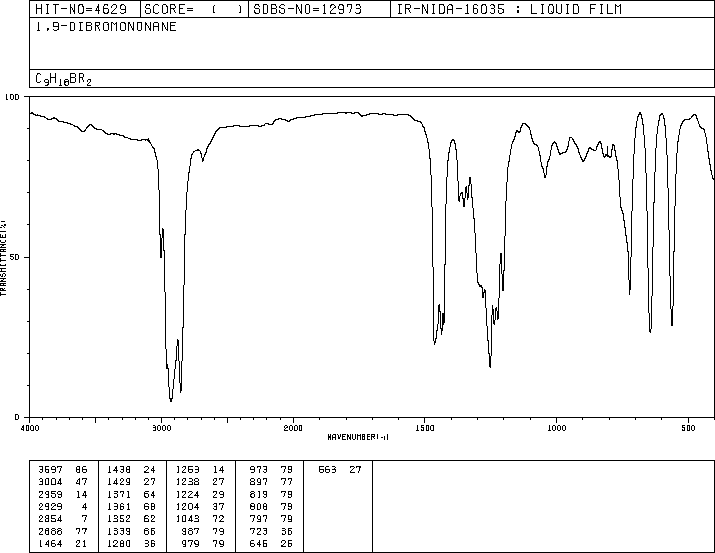Image resolution: width=715 pixels, height=553 pixels.
Task: Select peak entry 1043 in the table
Action: pos(200,519)
